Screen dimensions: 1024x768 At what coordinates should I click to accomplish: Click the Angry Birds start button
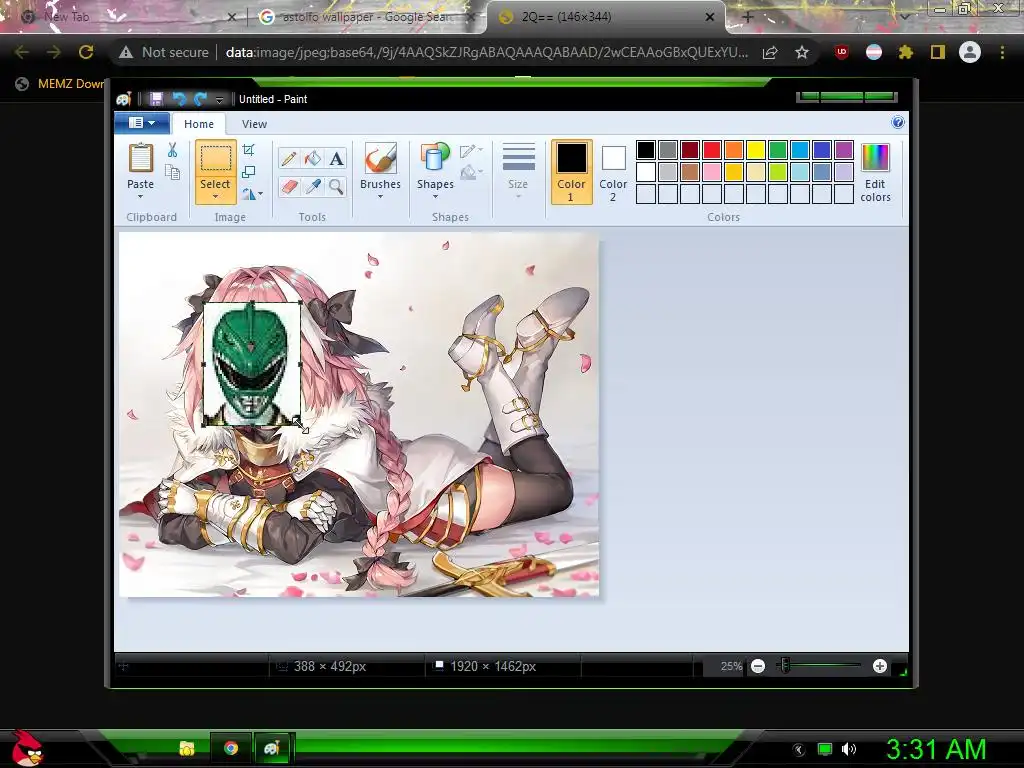[x=26, y=748]
